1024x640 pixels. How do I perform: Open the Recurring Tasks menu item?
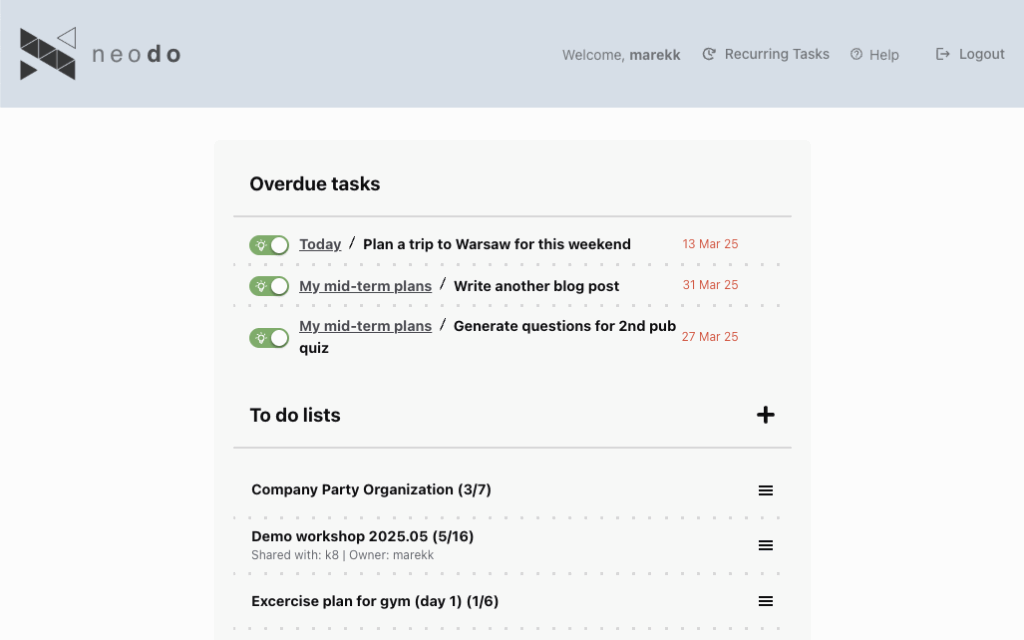777,54
